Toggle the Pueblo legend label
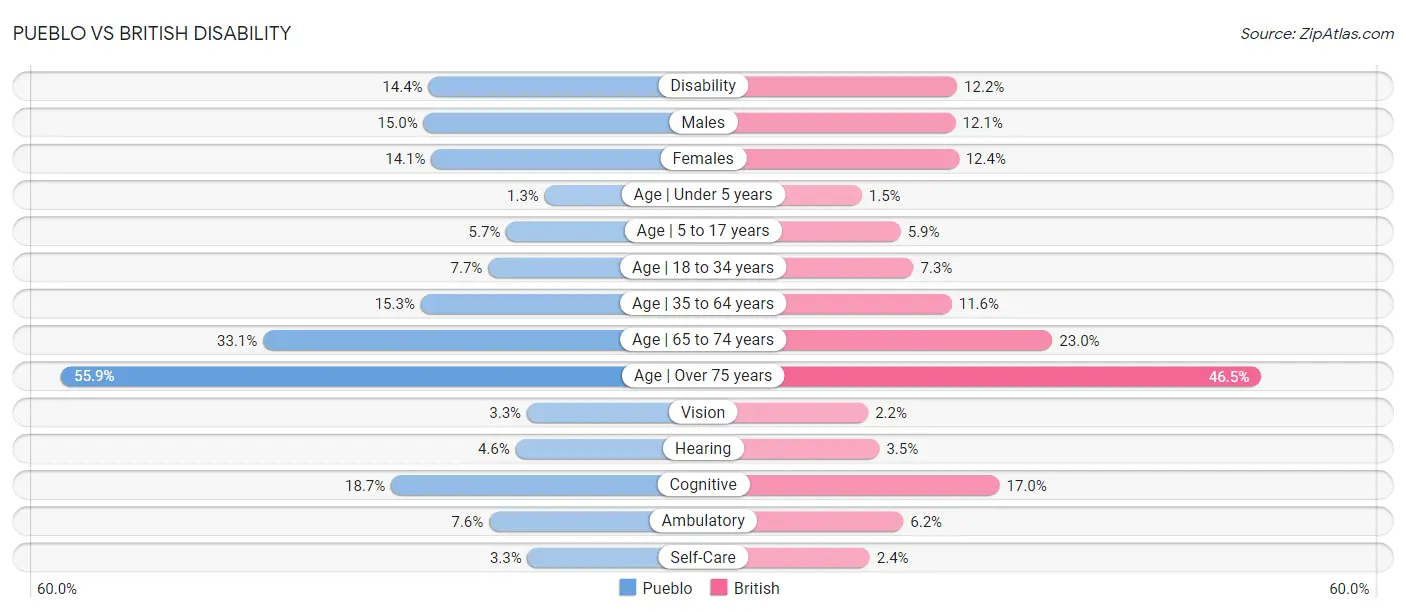The image size is (1406, 612). 667,588
